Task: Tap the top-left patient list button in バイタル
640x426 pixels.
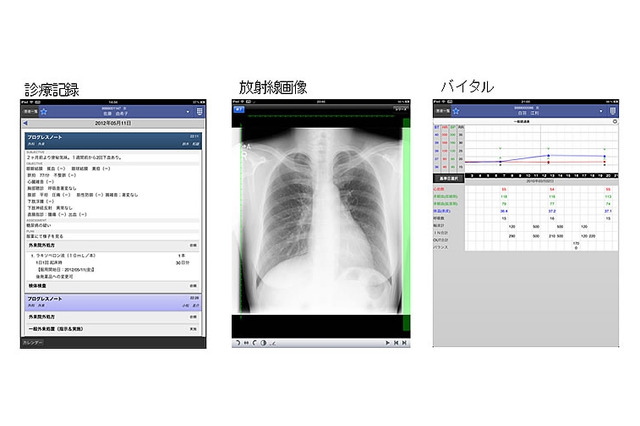Action: tap(442, 111)
